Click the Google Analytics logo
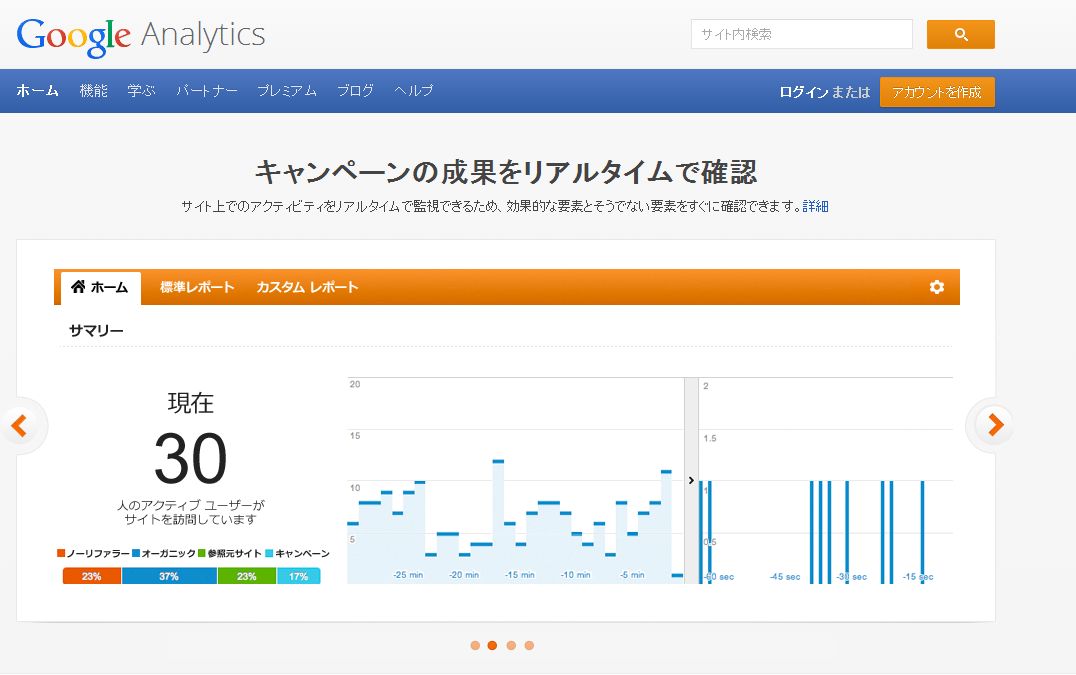The image size is (1076, 675). [141, 36]
